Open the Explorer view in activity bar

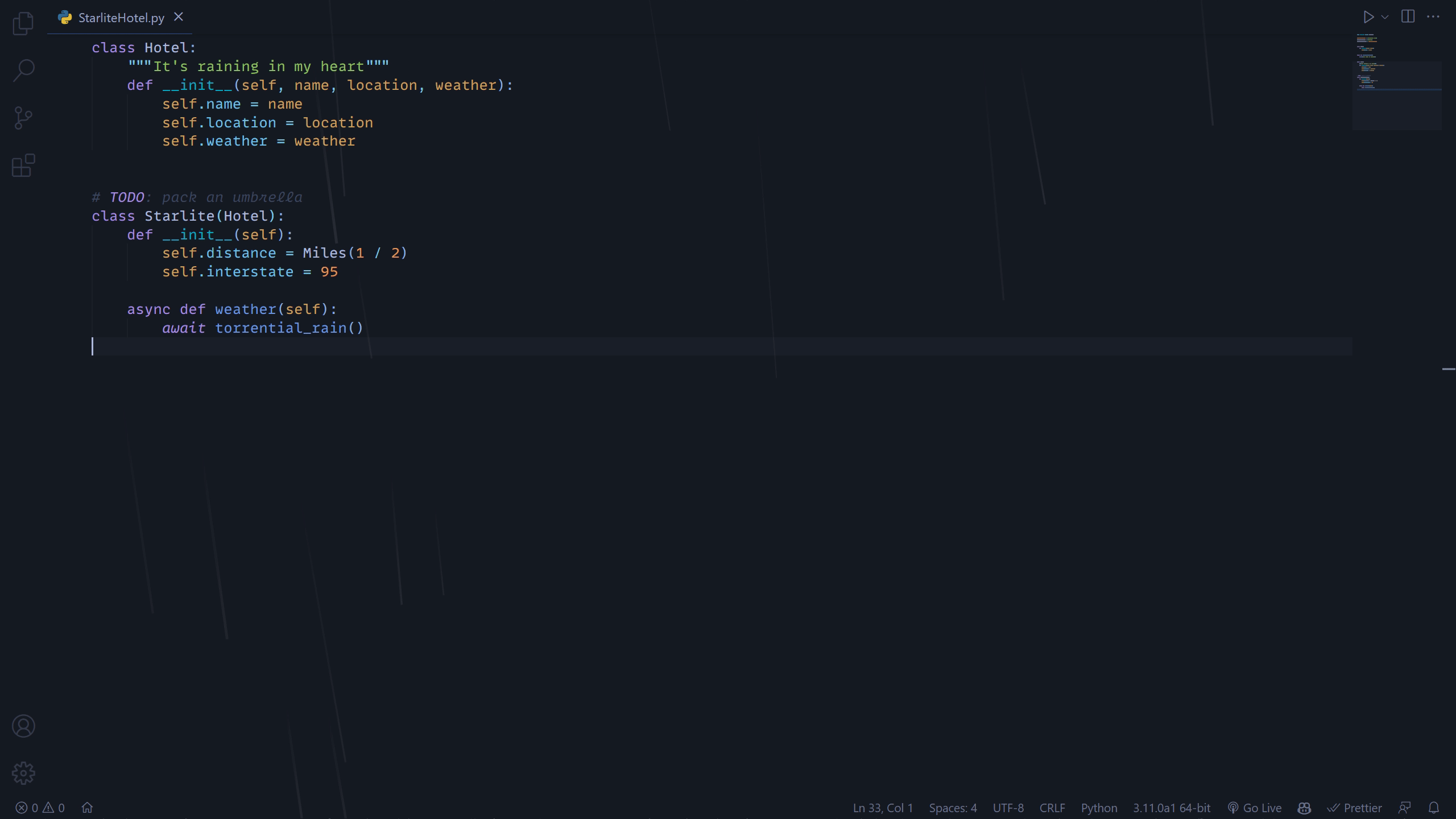coord(23,23)
